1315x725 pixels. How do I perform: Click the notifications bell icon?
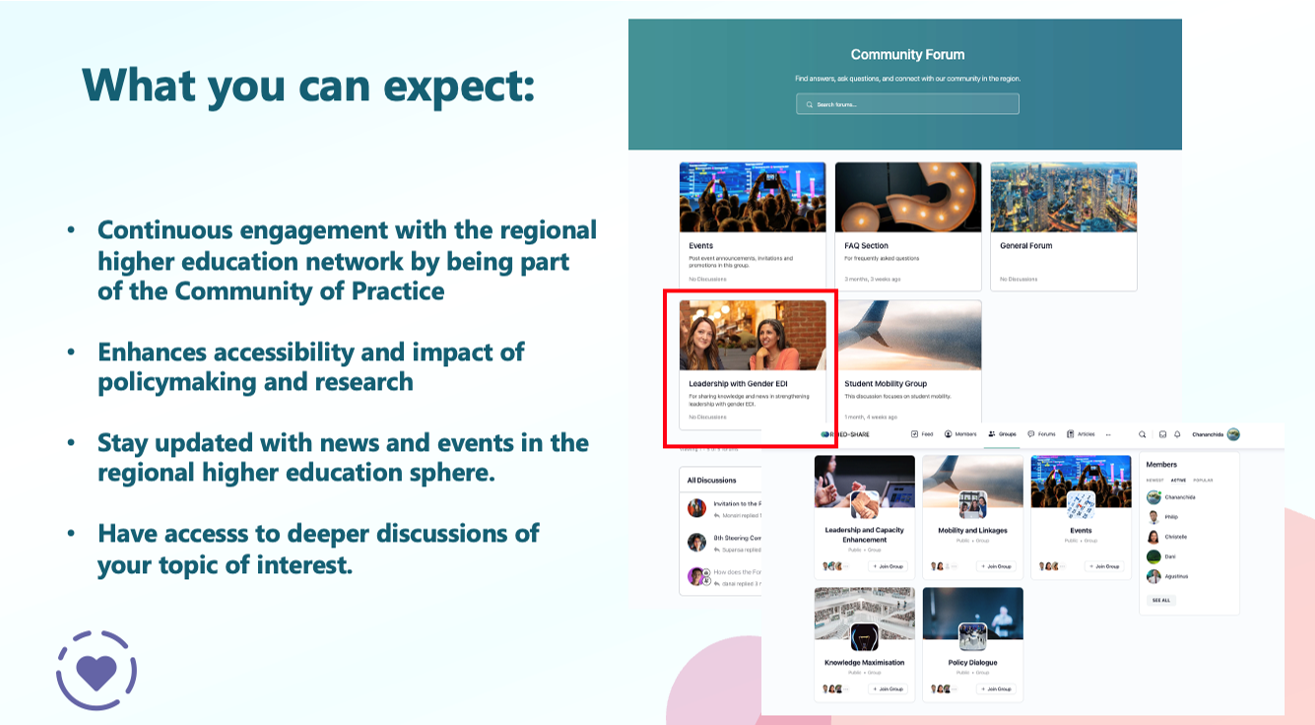click(1177, 434)
